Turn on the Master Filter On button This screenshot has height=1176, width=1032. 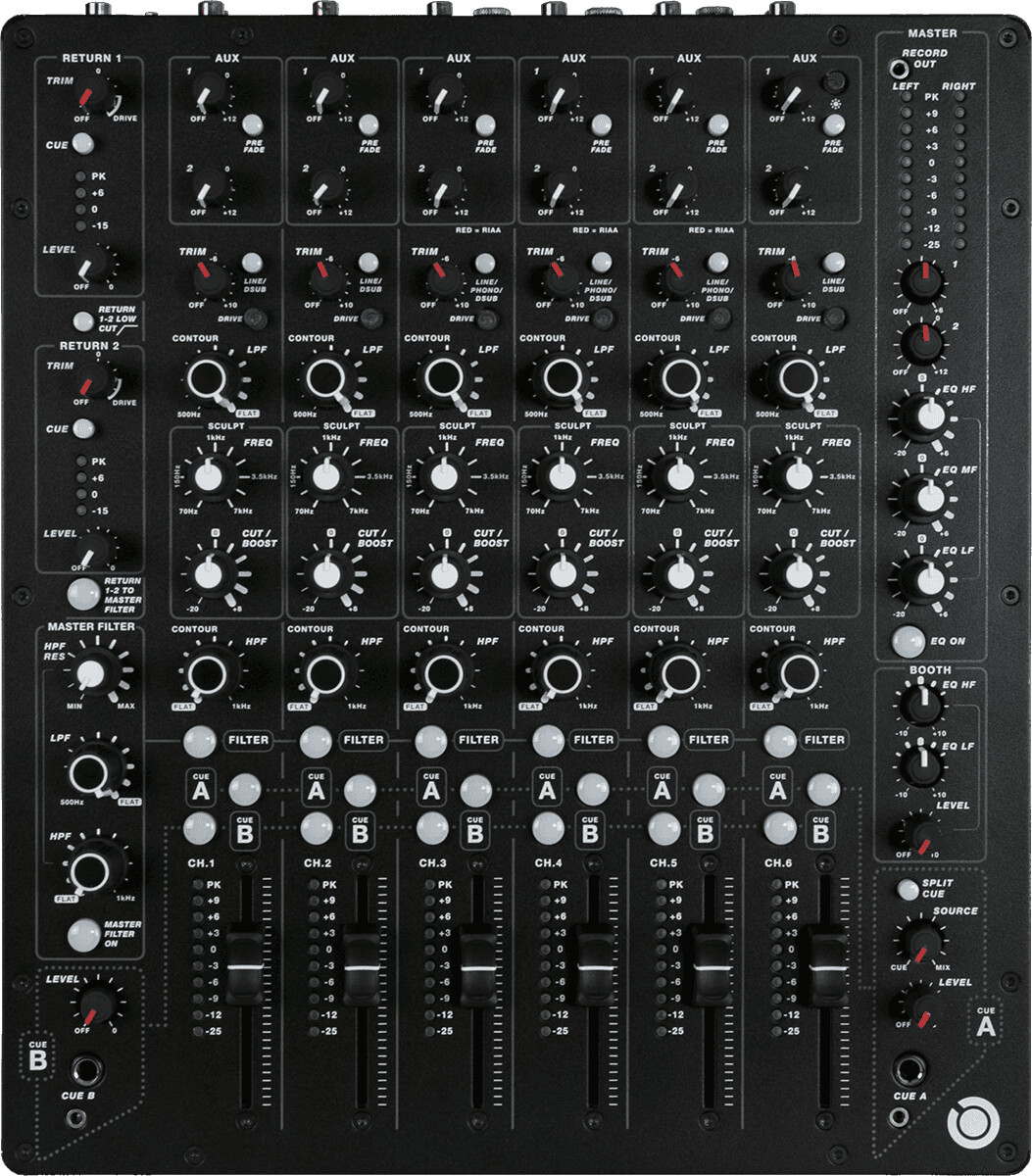tap(83, 932)
